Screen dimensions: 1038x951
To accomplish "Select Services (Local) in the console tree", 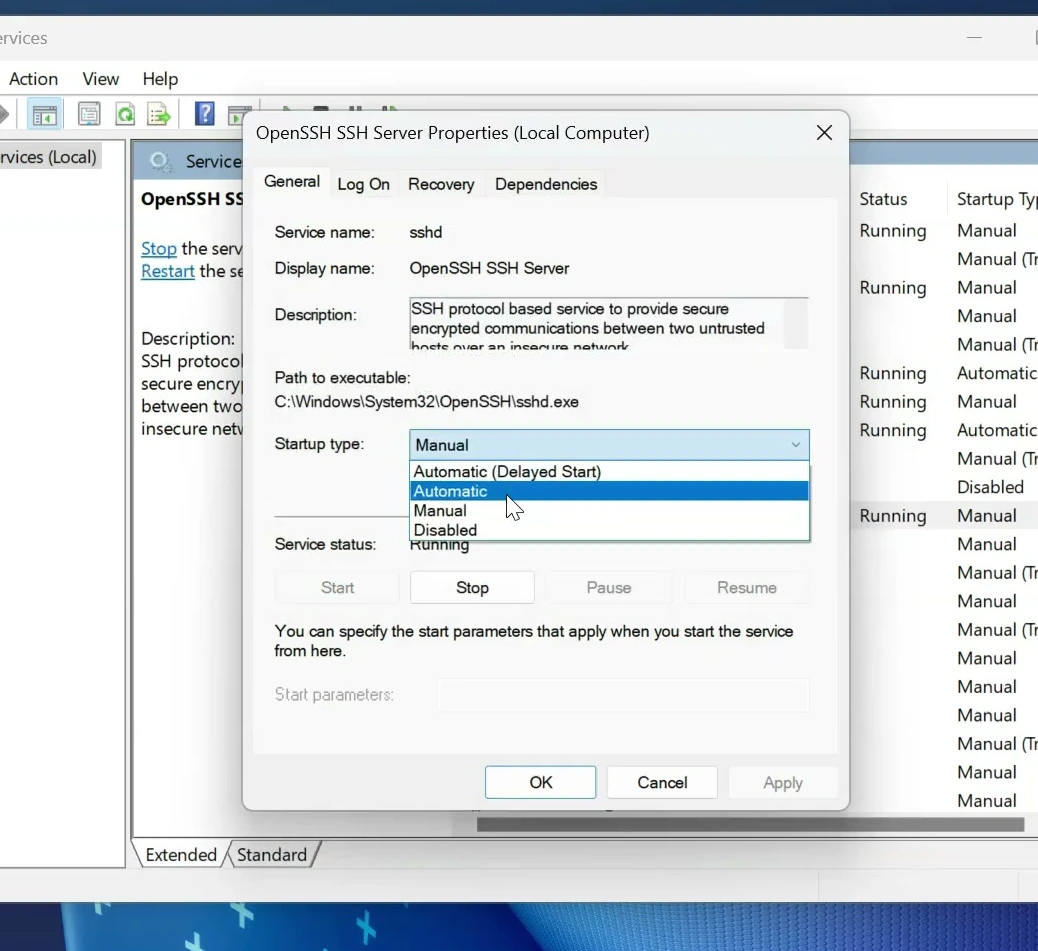I will click(x=48, y=157).
